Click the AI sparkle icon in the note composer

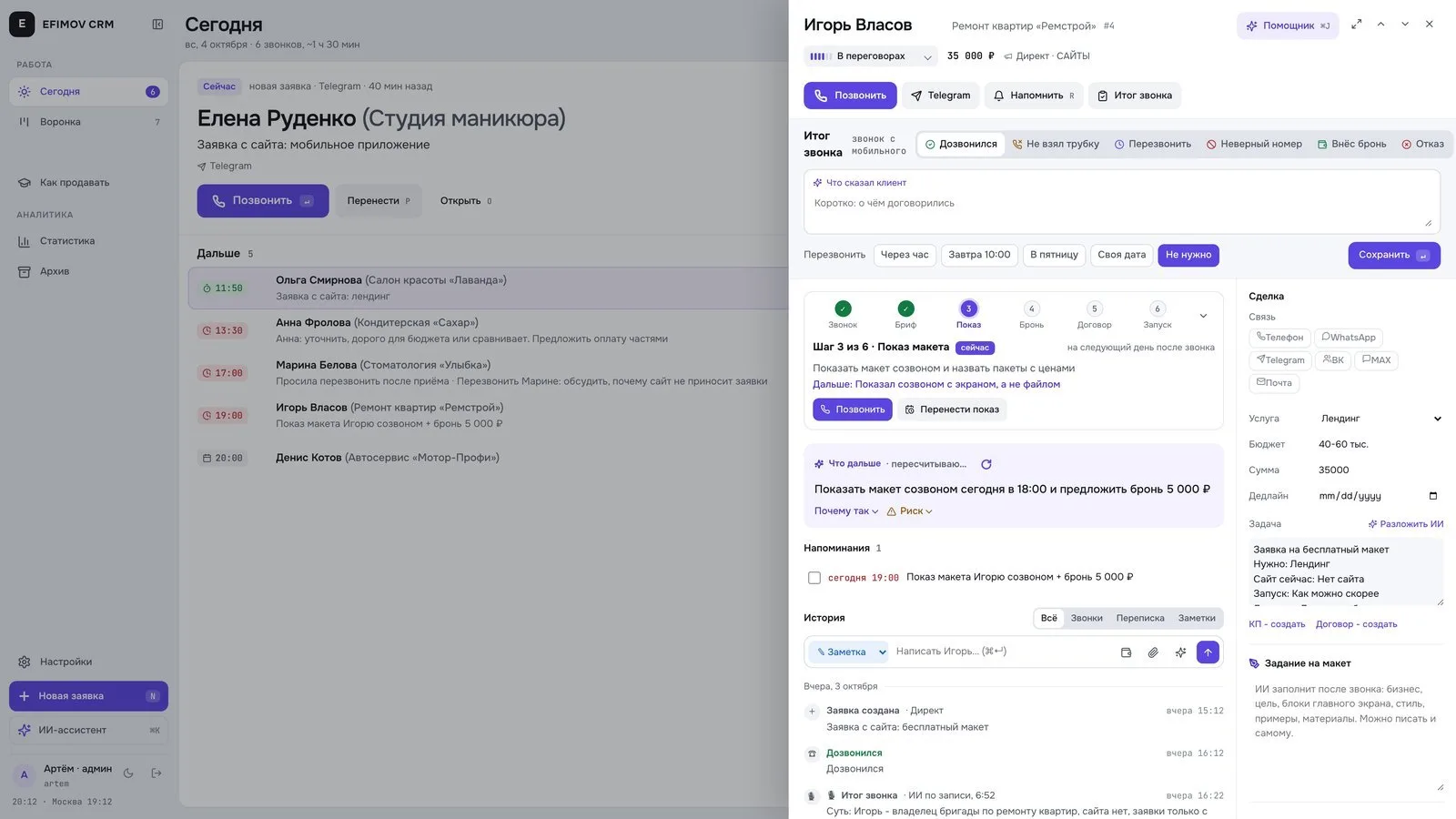point(1180,652)
